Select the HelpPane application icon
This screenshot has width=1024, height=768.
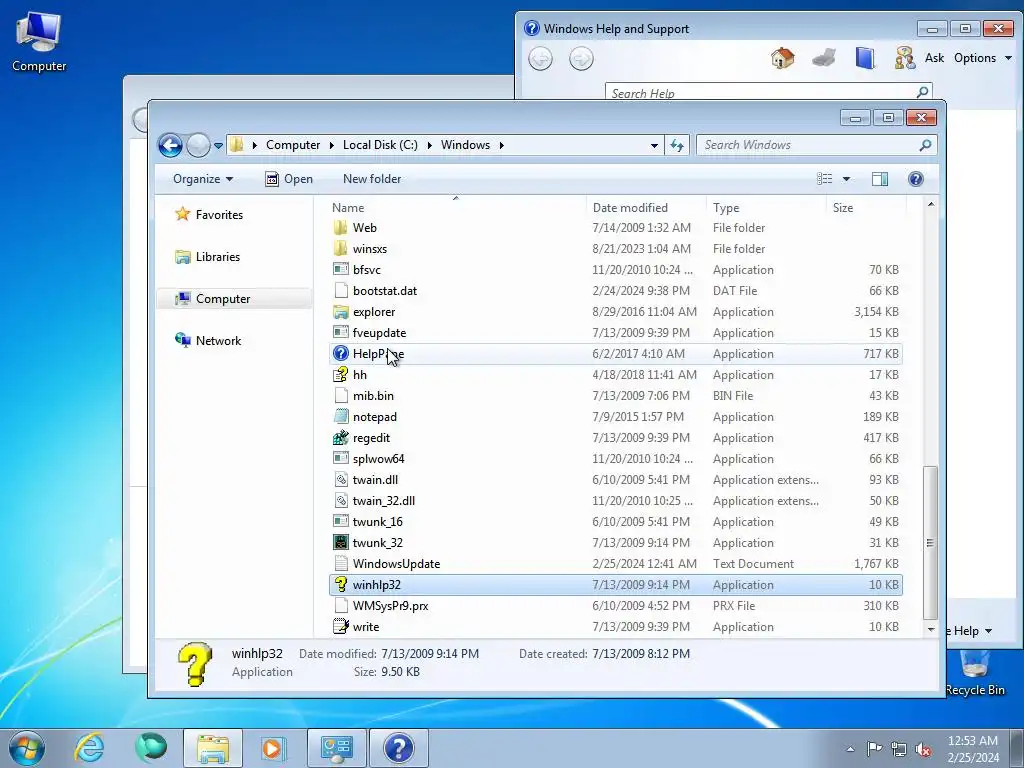pyautogui.click(x=340, y=354)
